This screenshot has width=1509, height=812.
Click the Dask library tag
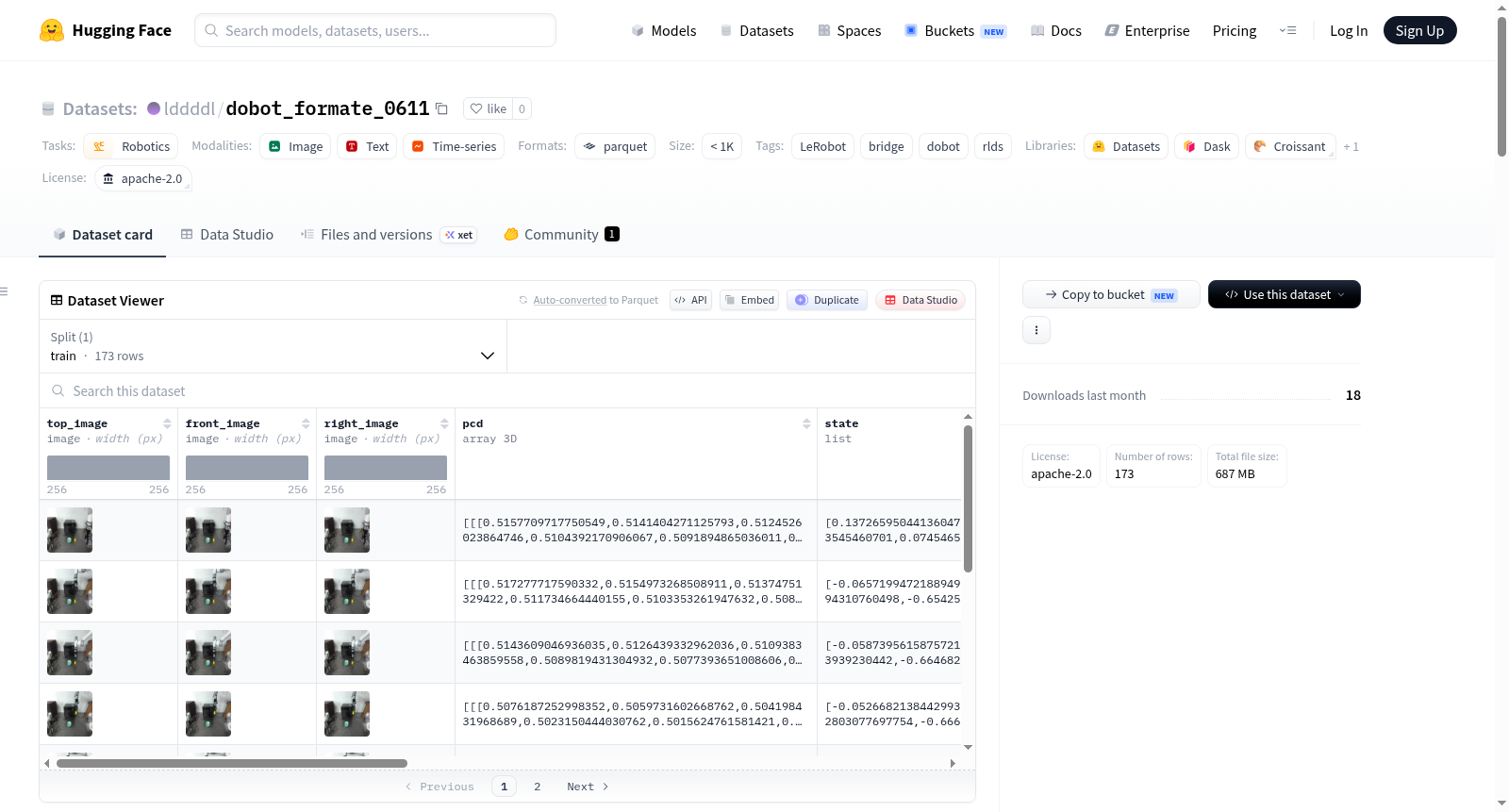point(1206,146)
